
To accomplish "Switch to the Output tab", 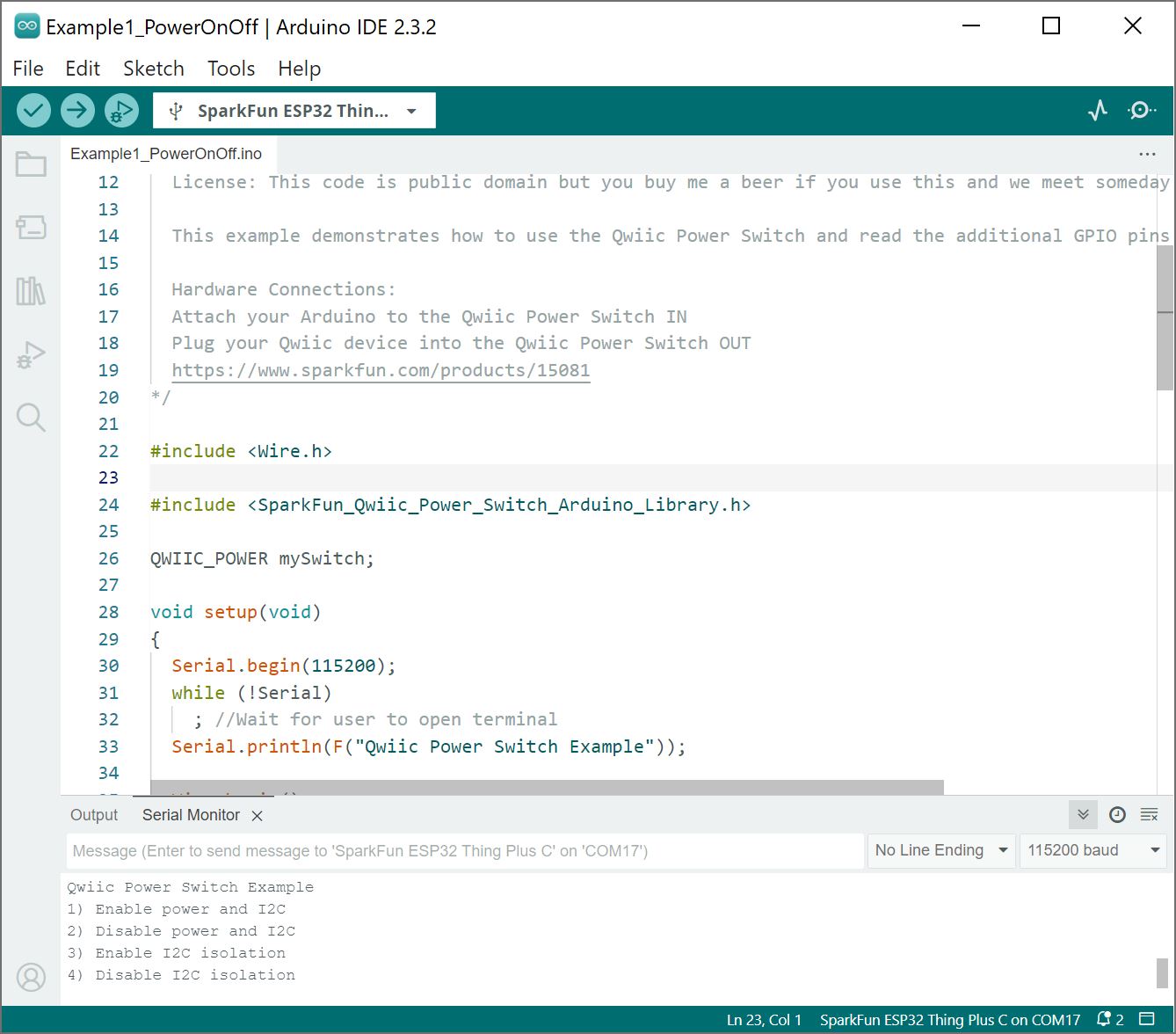I will [x=94, y=815].
